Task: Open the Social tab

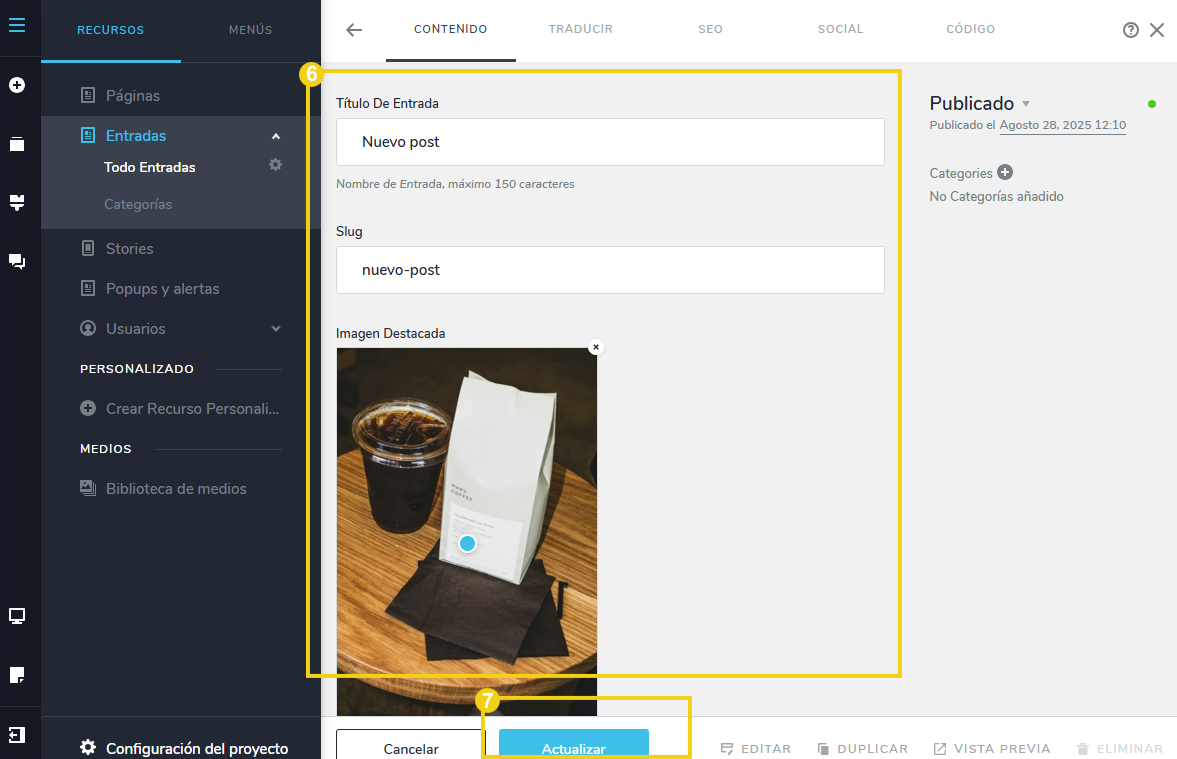Action: coord(840,29)
